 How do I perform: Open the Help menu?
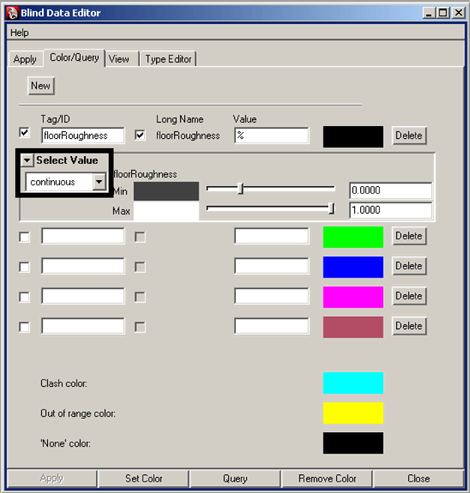click(19, 33)
